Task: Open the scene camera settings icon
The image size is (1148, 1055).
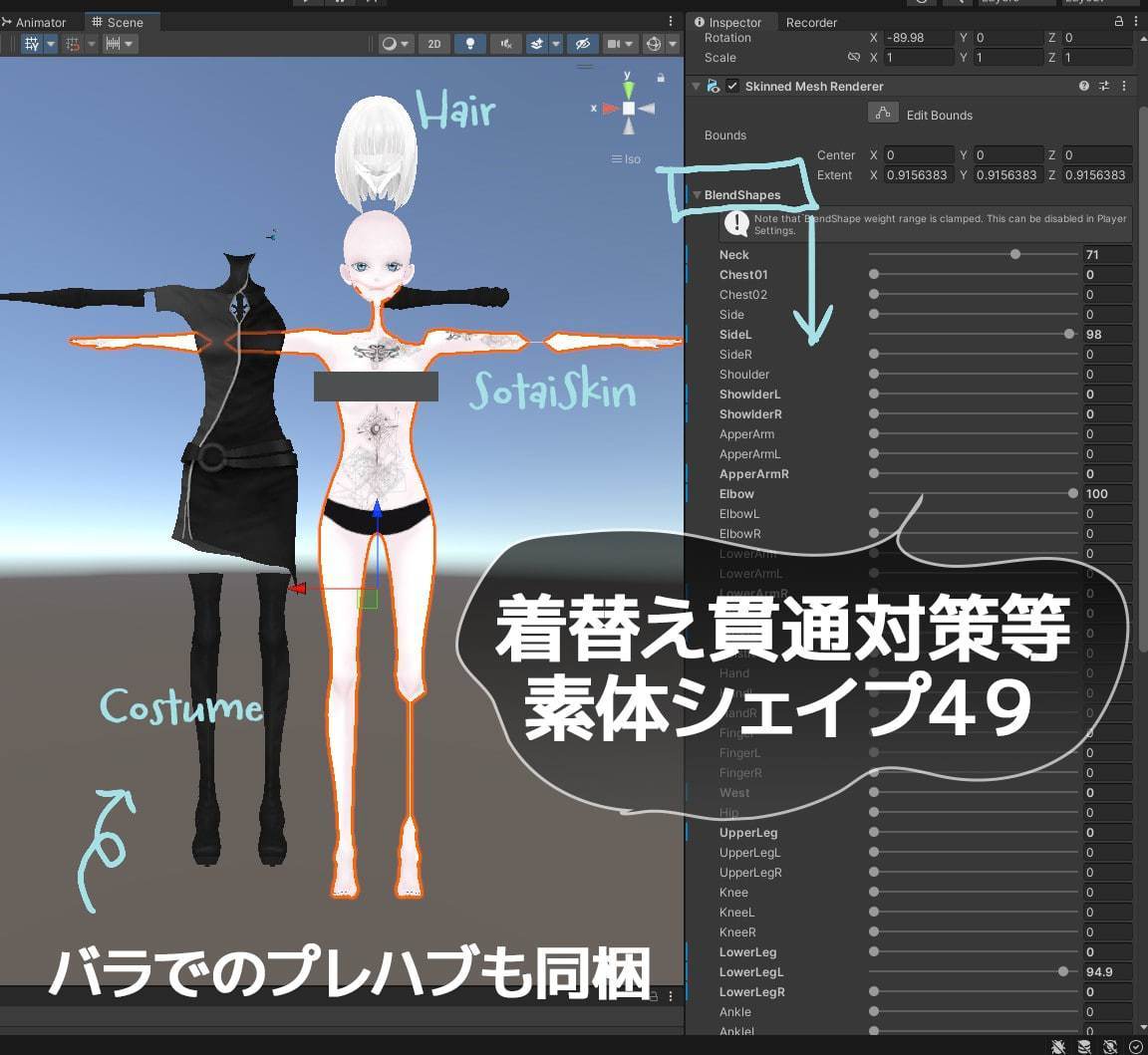Action: click(x=612, y=44)
